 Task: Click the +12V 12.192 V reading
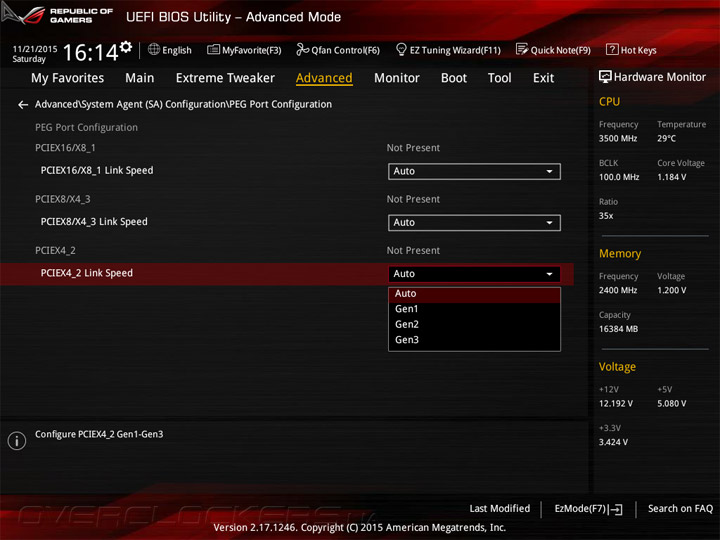(616, 404)
